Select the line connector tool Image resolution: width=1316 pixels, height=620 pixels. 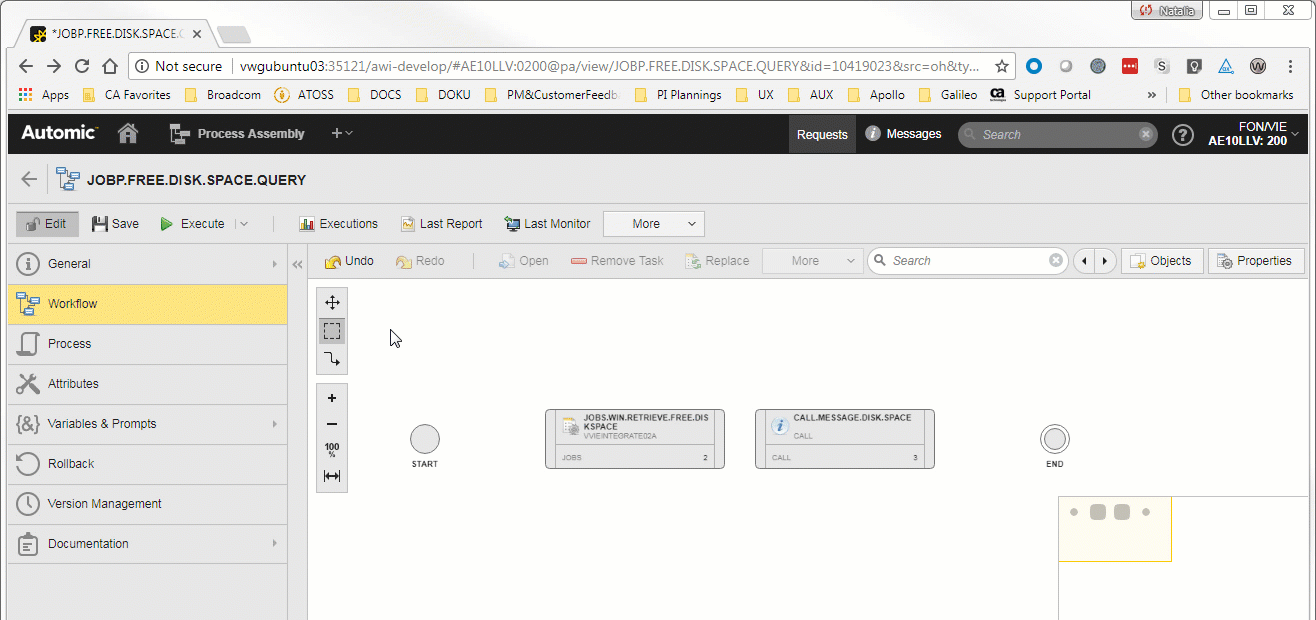(332, 359)
